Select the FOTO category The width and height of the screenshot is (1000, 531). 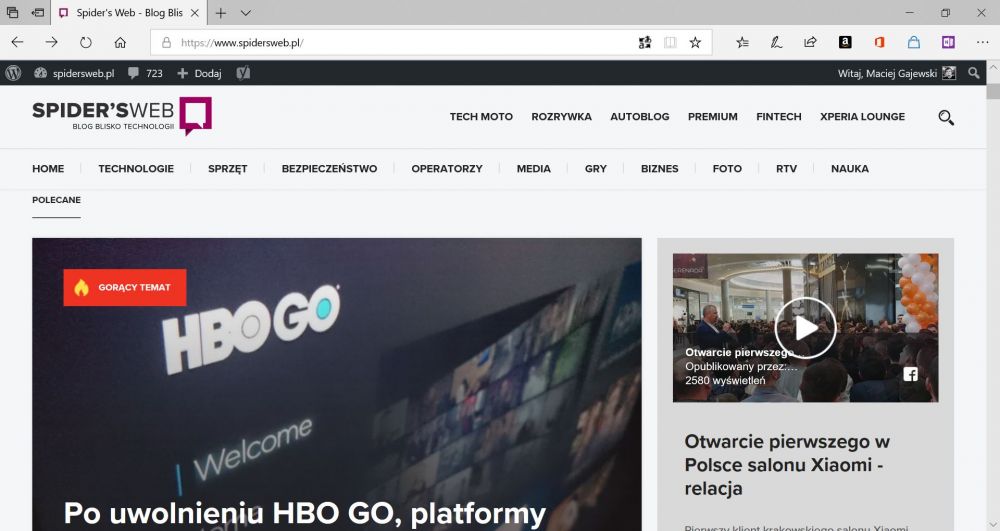coord(727,168)
